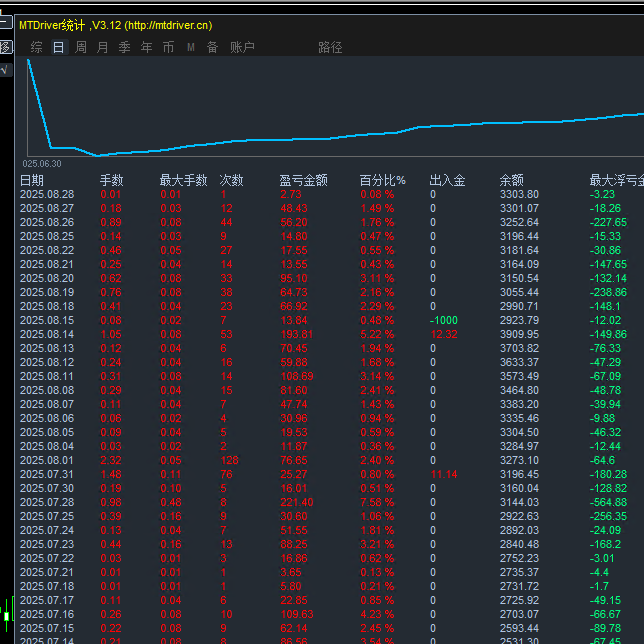Click balance 3909.95
This screenshot has height=644, width=644.
coord(519,334)
